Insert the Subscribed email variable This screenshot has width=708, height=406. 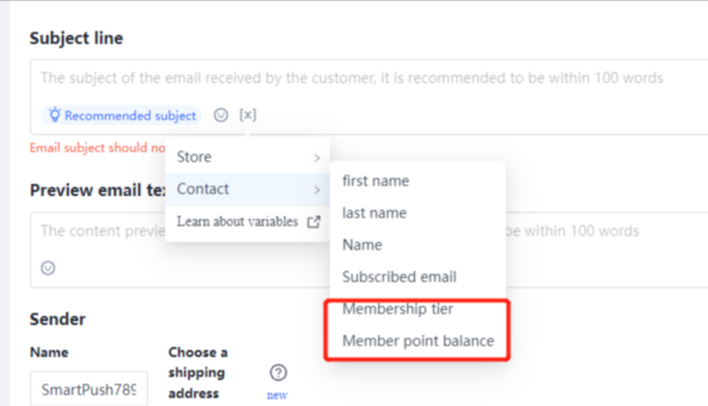click(x=399, y=277)
